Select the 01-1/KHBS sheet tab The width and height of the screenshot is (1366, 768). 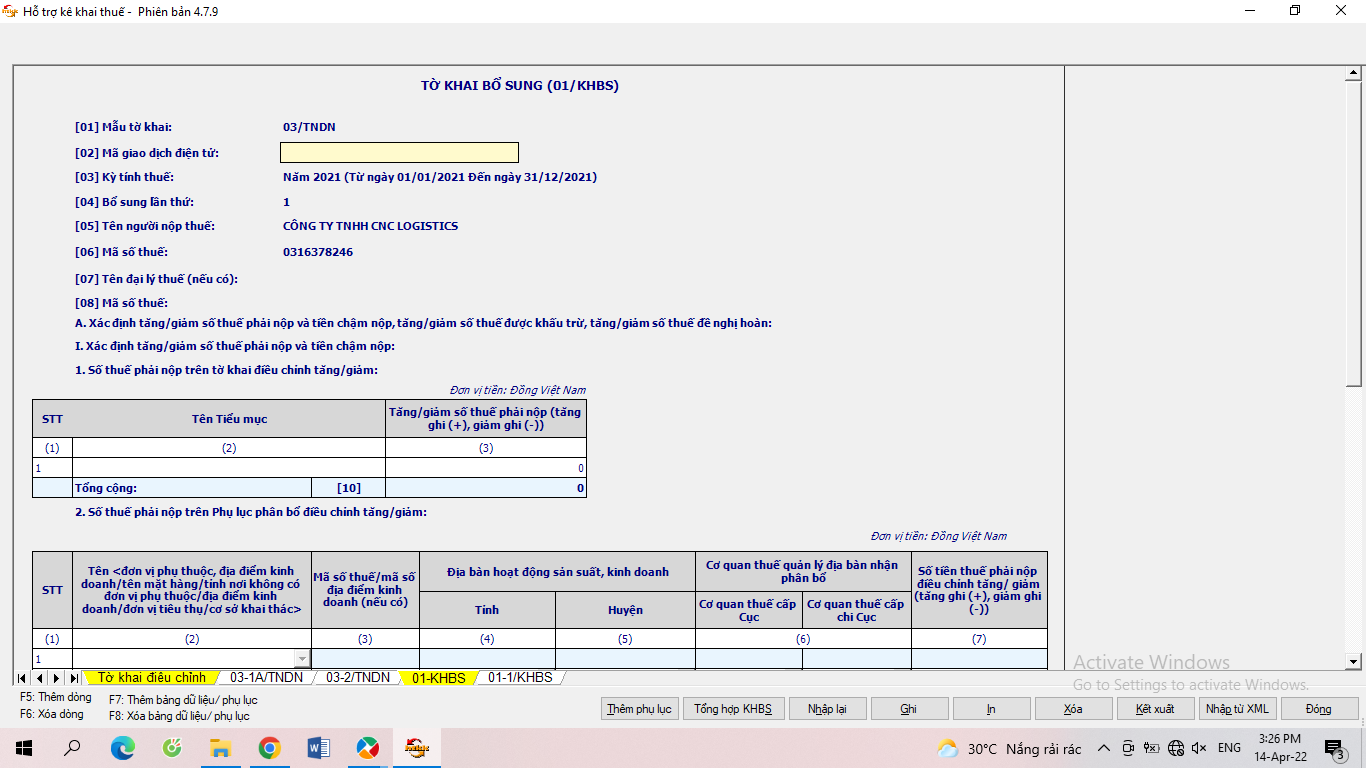pos(520,678)
